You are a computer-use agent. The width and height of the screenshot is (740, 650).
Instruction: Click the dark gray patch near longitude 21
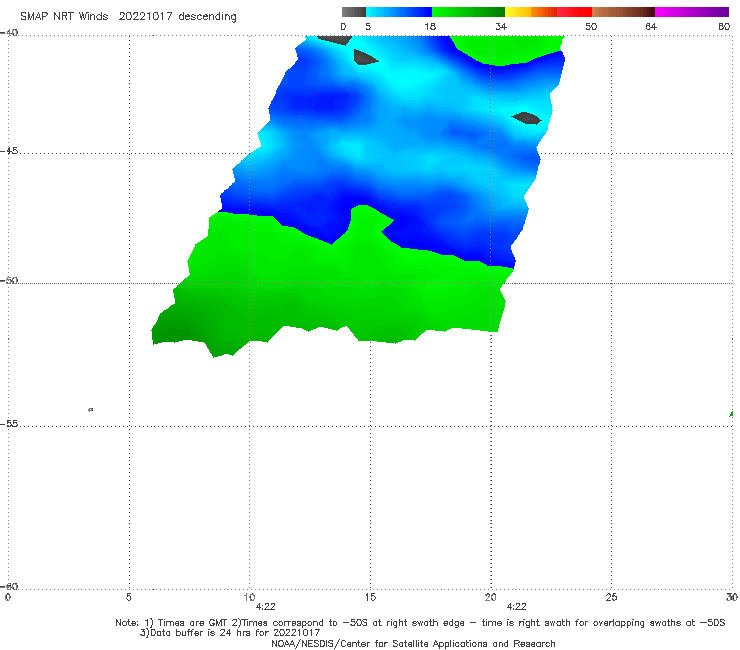[x=527, y=118]
